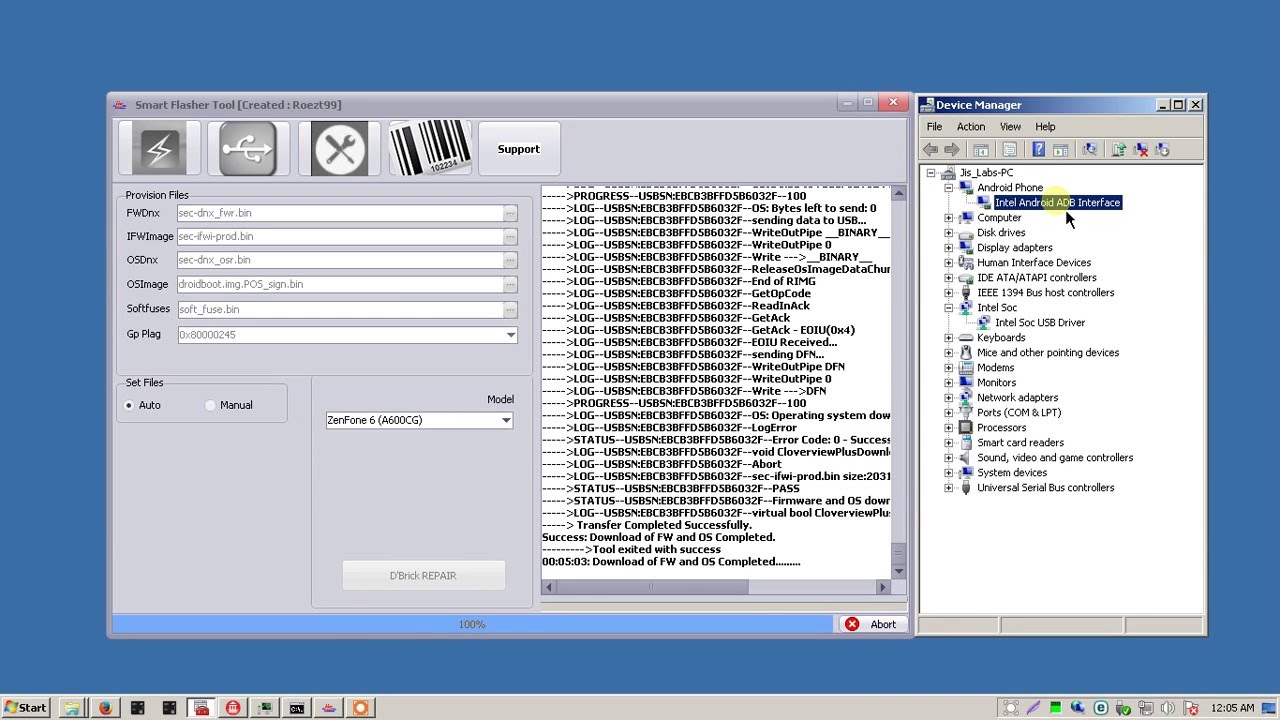This screenshot has width=1280, height=720.
Task: Click the Forward arrow in Device Manager toolbar
Action: coord(951,150)
